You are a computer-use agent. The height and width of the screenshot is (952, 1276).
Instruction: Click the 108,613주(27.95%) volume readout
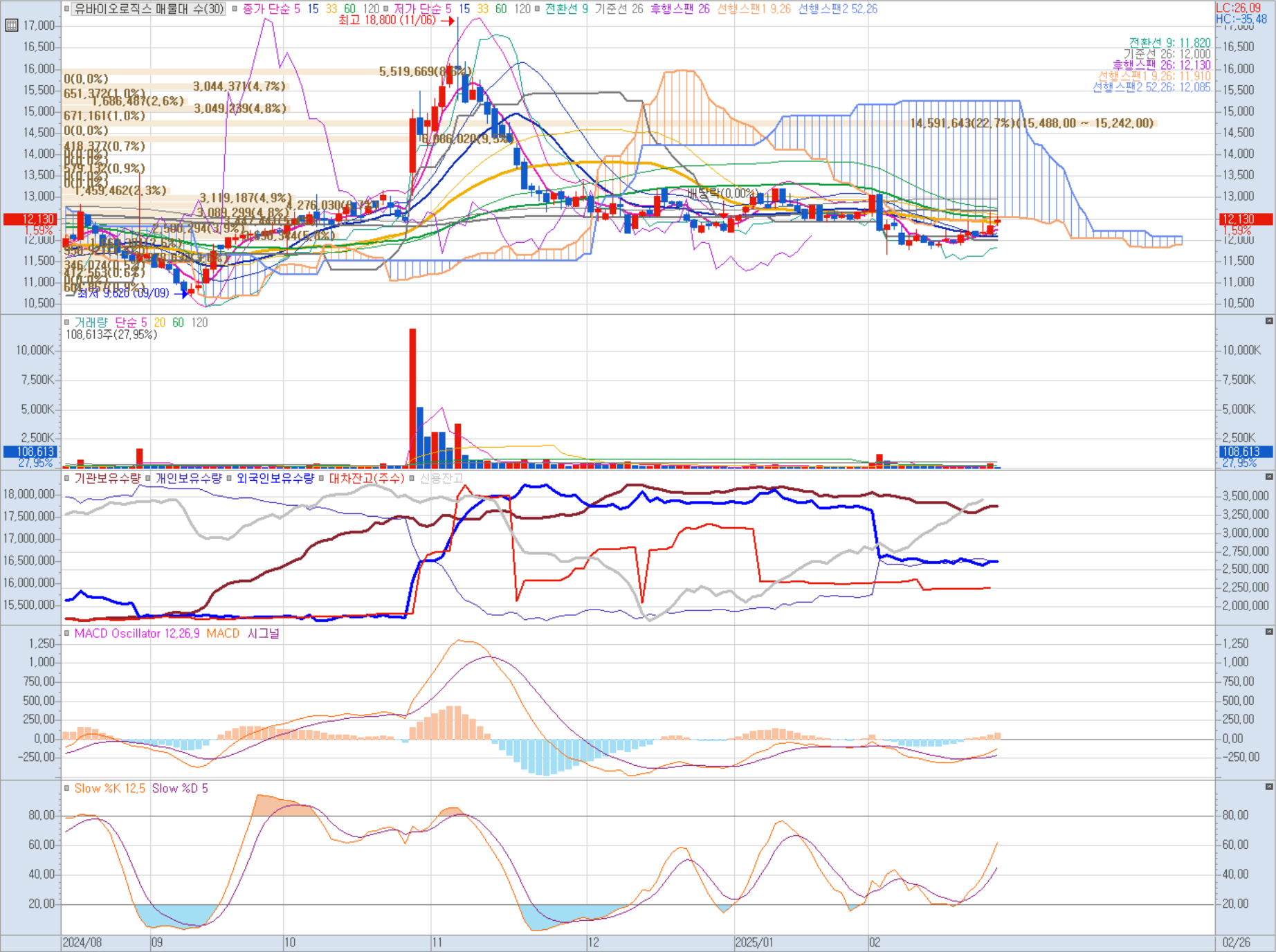[111, 335]
